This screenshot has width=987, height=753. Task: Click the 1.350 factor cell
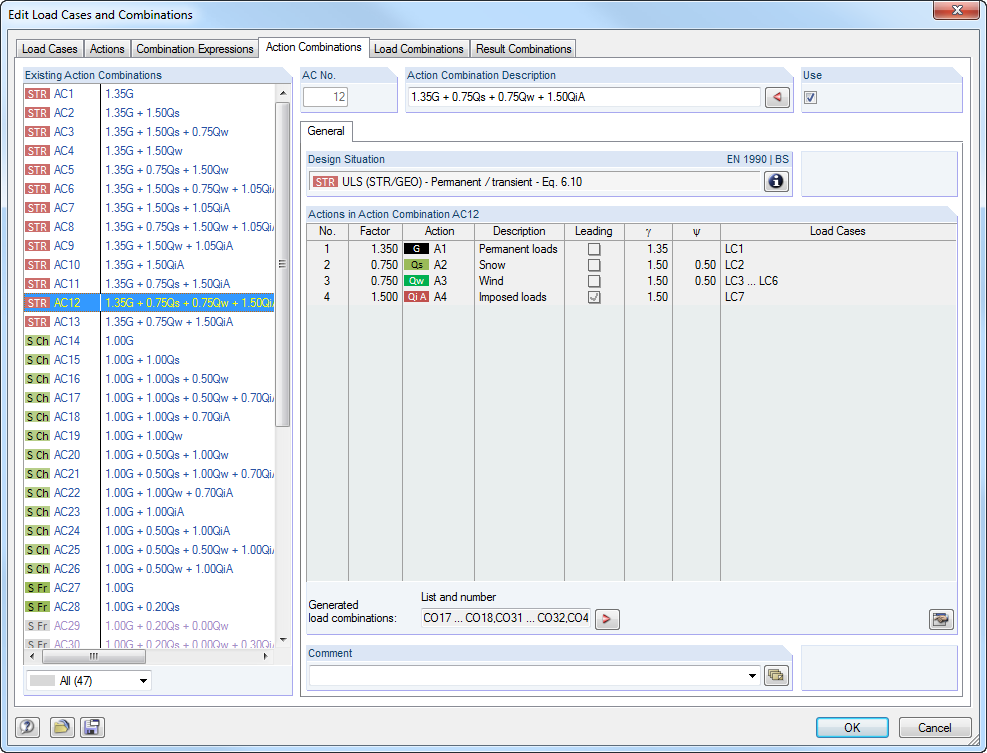click(x=375, y=249)
